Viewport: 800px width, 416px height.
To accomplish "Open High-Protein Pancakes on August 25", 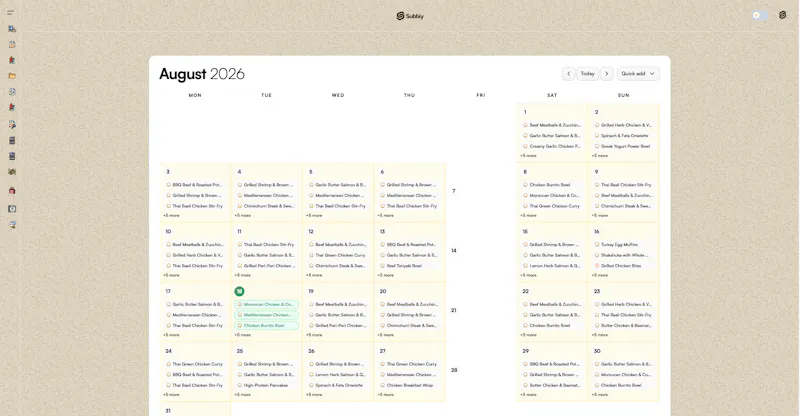I will 266,385.
